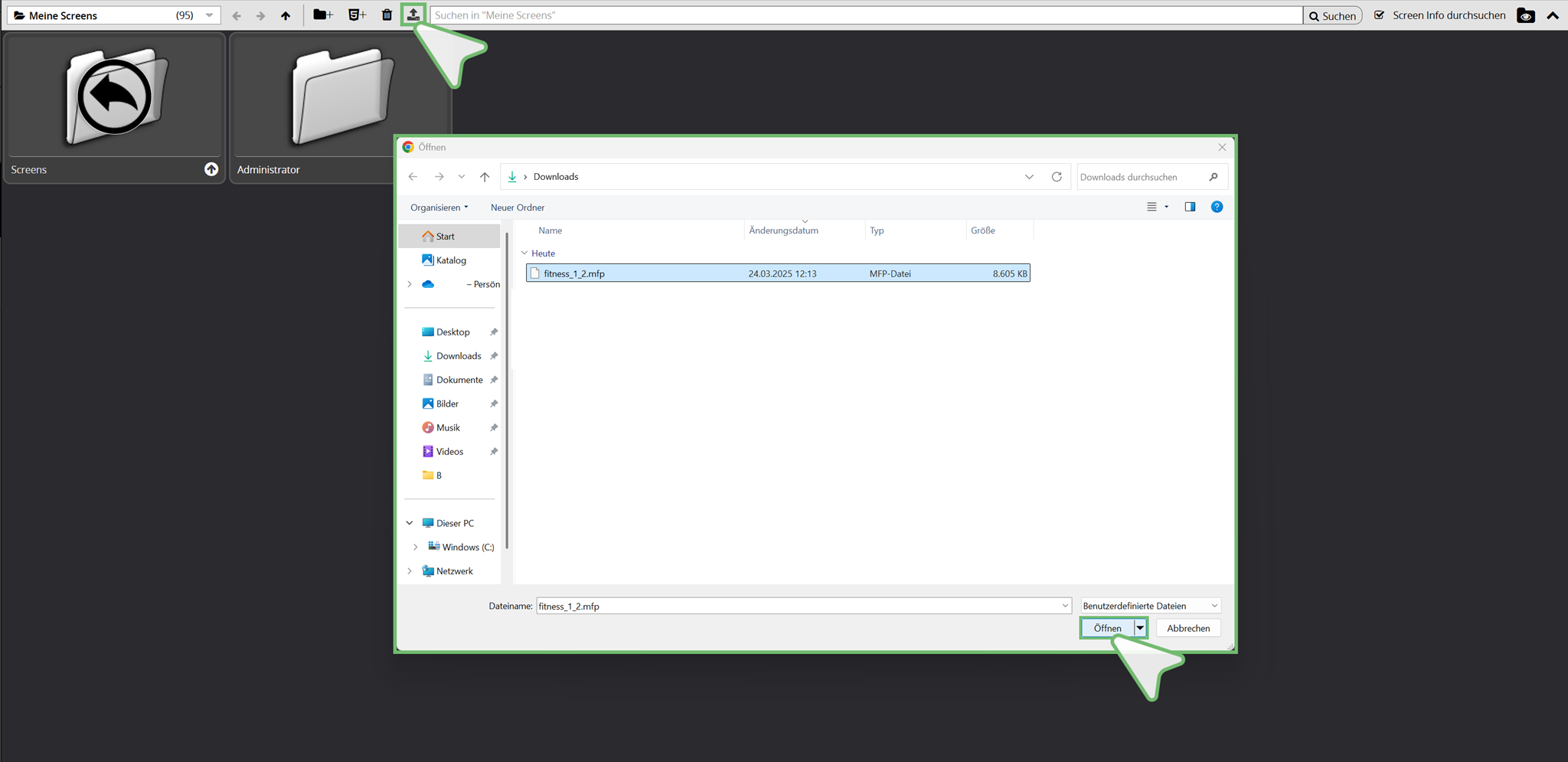Image resolution: width=1568 pixels, height=762 pixels.
Task: Toggle Screen Info durchsuchen checkbox
Action: coord(1379,15)
